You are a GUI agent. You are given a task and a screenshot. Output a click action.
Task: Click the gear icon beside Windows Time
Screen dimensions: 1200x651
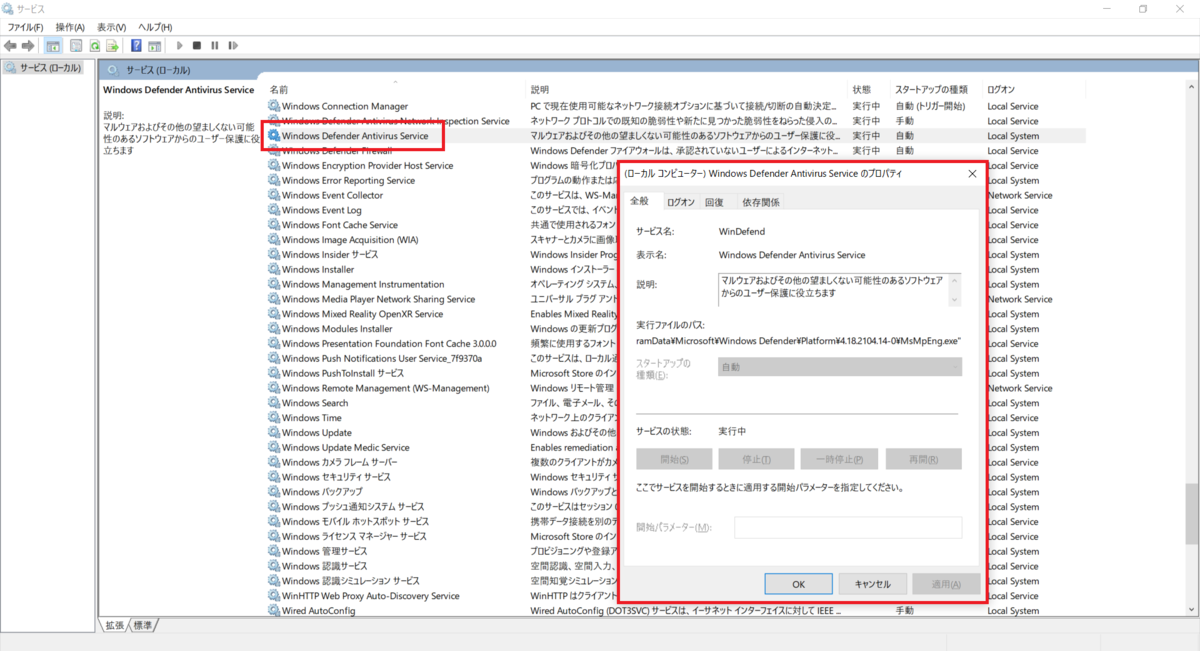tap(274, 418)
